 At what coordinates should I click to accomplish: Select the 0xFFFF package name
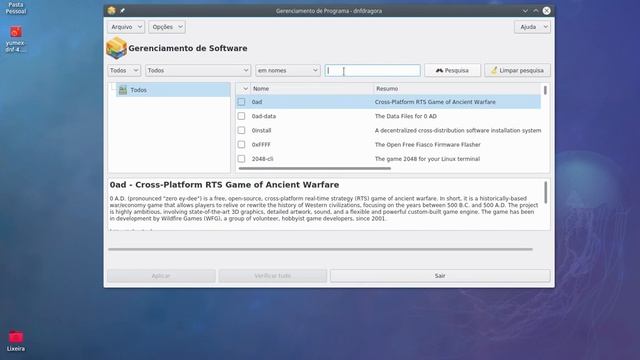click(261, 144)
